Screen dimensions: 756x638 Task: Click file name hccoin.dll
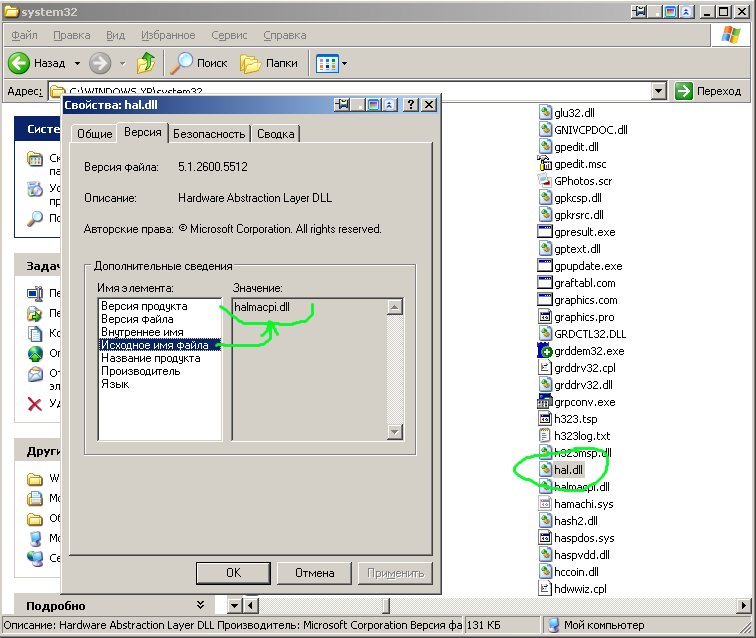(576, 572)
